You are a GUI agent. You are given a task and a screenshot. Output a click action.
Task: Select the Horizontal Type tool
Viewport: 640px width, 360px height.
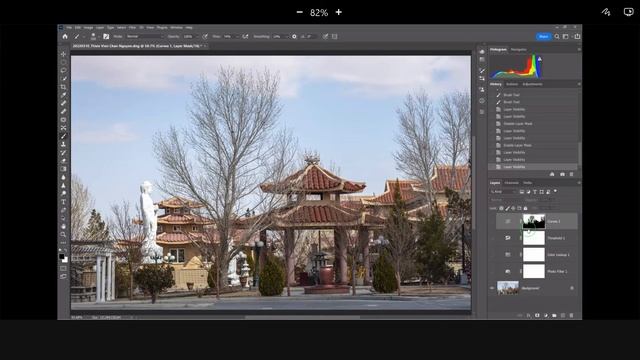tap(63, 202)
